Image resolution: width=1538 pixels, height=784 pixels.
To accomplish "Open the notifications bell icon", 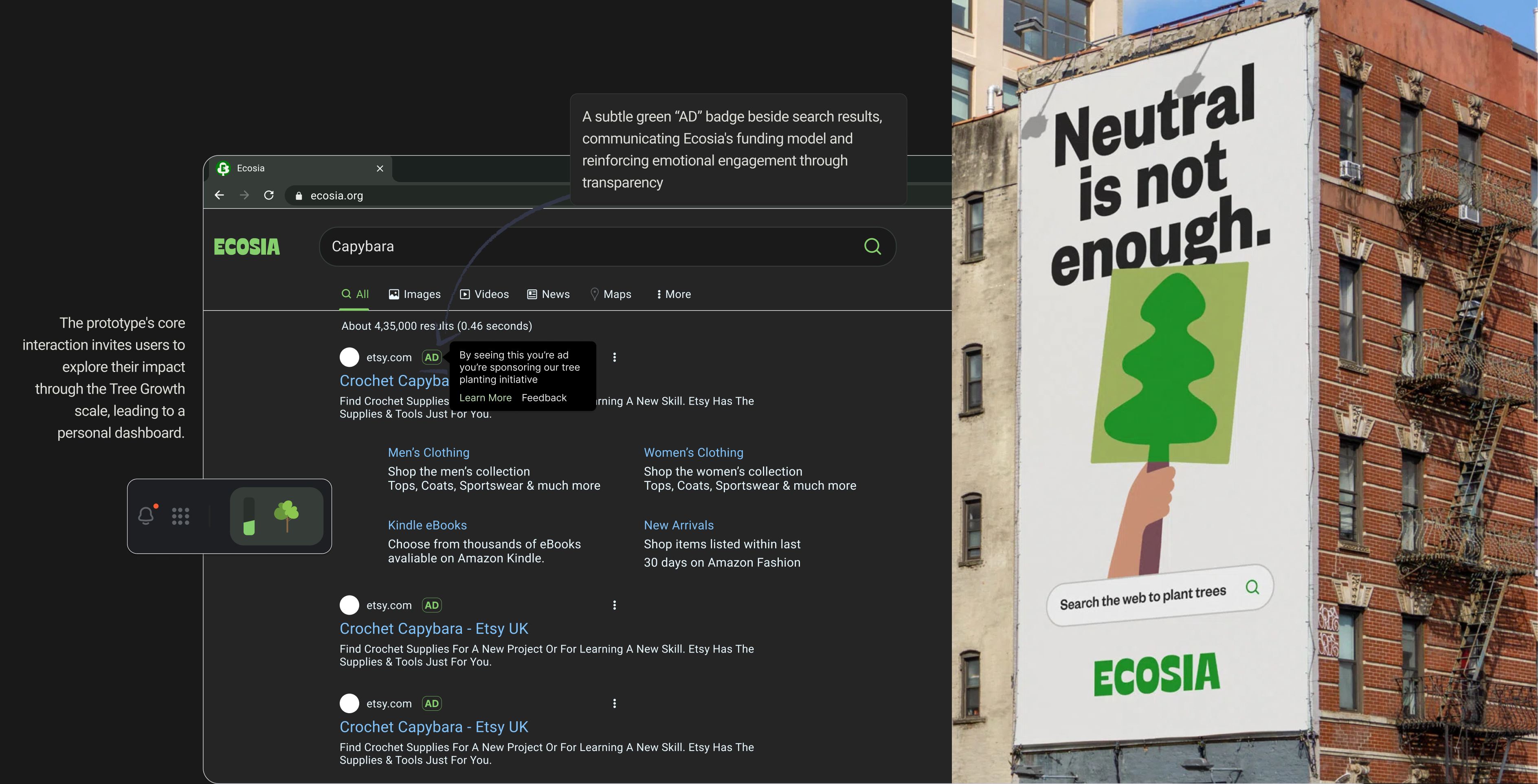I will point(146,515).
